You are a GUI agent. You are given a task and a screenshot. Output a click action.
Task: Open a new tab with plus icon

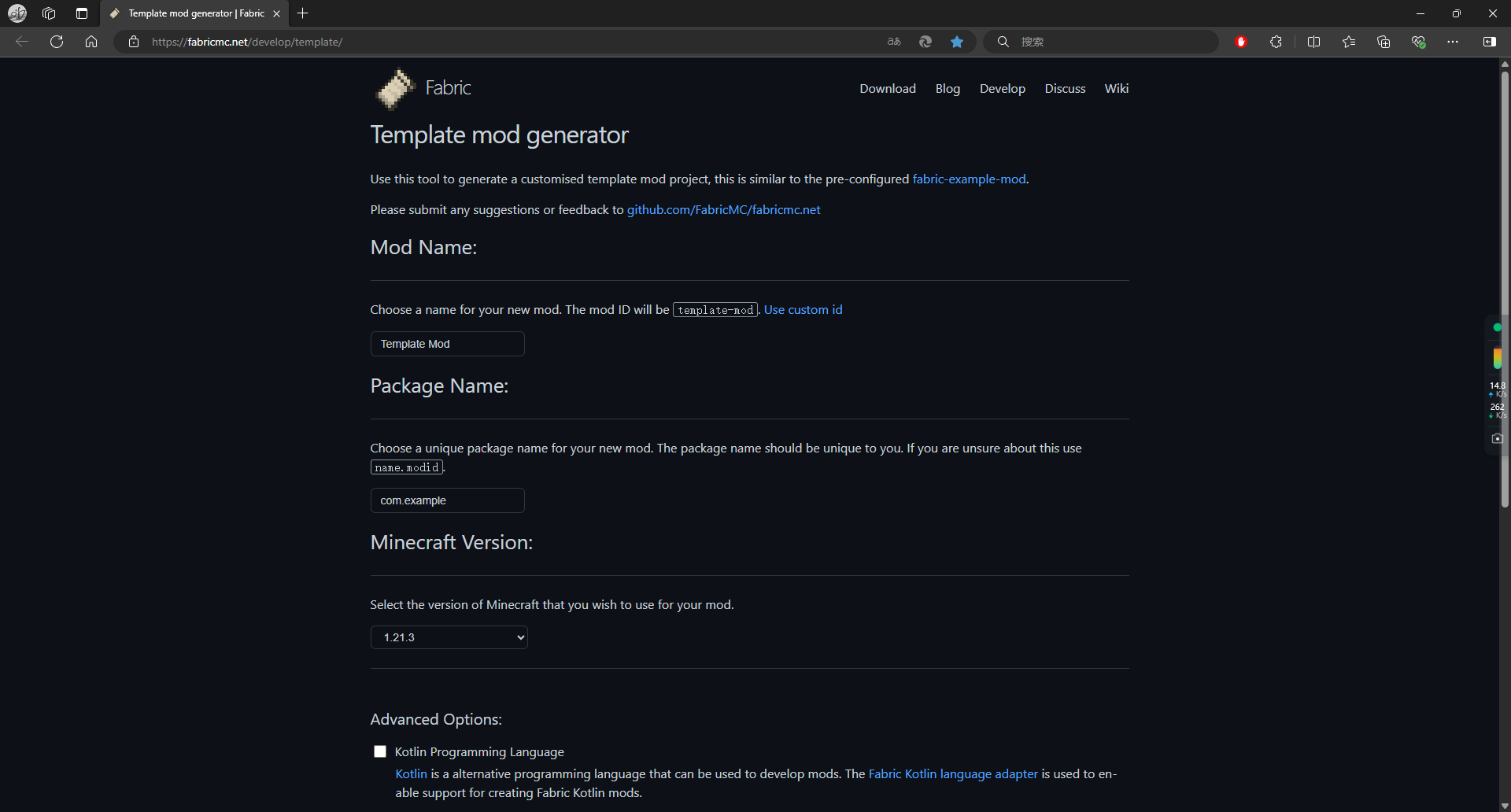pyautogui.click(x=303, y=13)
